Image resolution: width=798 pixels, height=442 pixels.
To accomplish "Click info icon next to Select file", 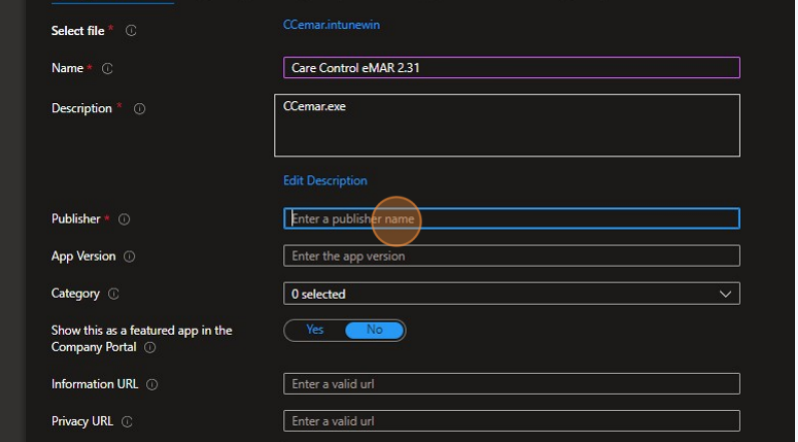I will pyautogui.click(x=131, y=31).
